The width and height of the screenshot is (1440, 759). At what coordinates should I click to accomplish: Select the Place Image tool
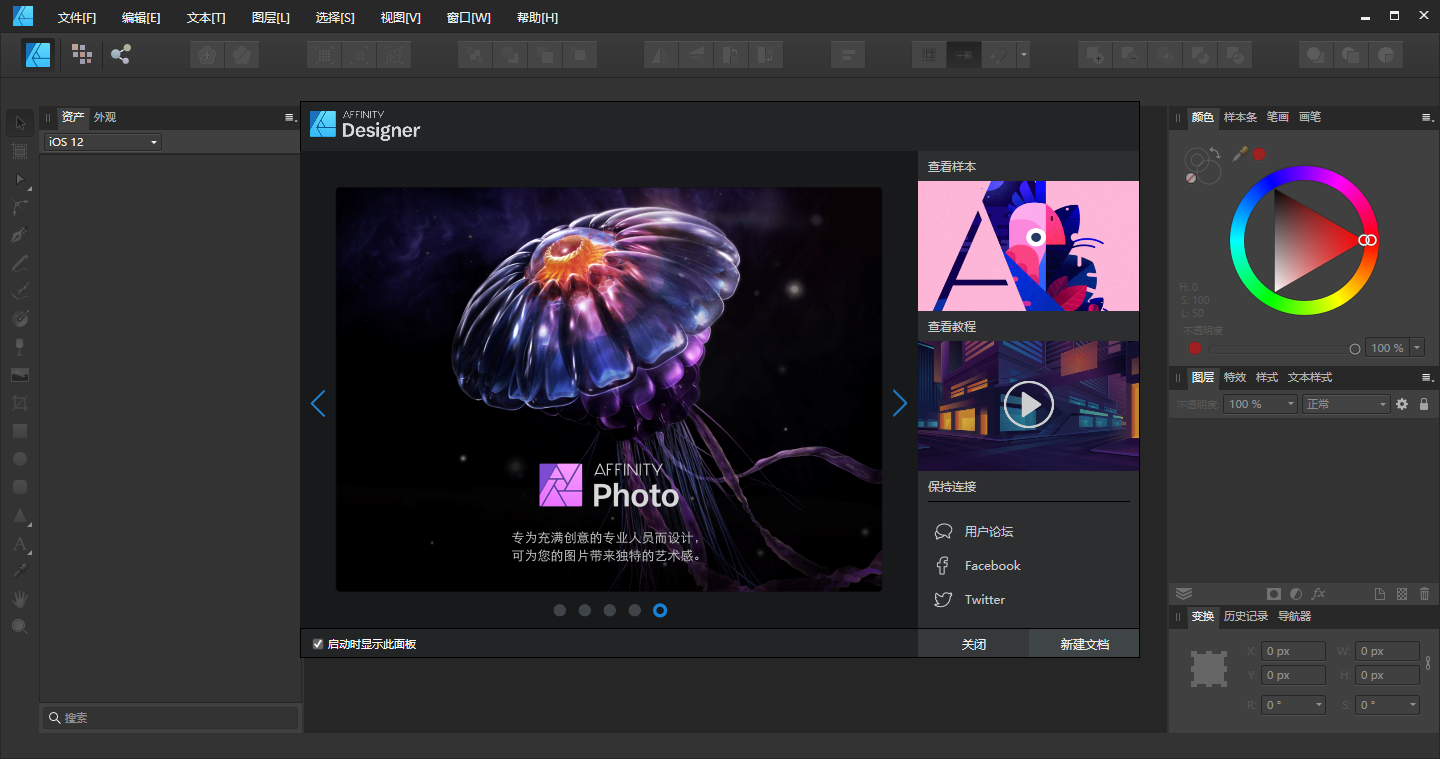[x=20, y=375]
